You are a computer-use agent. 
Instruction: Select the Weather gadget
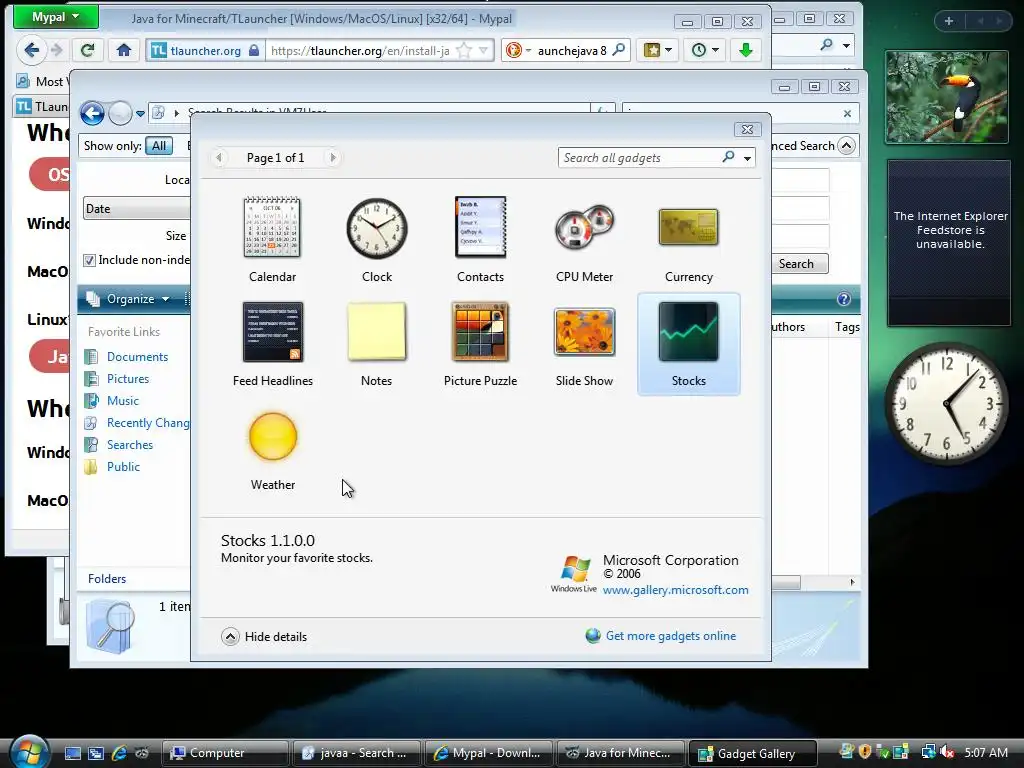coord(272,449)
